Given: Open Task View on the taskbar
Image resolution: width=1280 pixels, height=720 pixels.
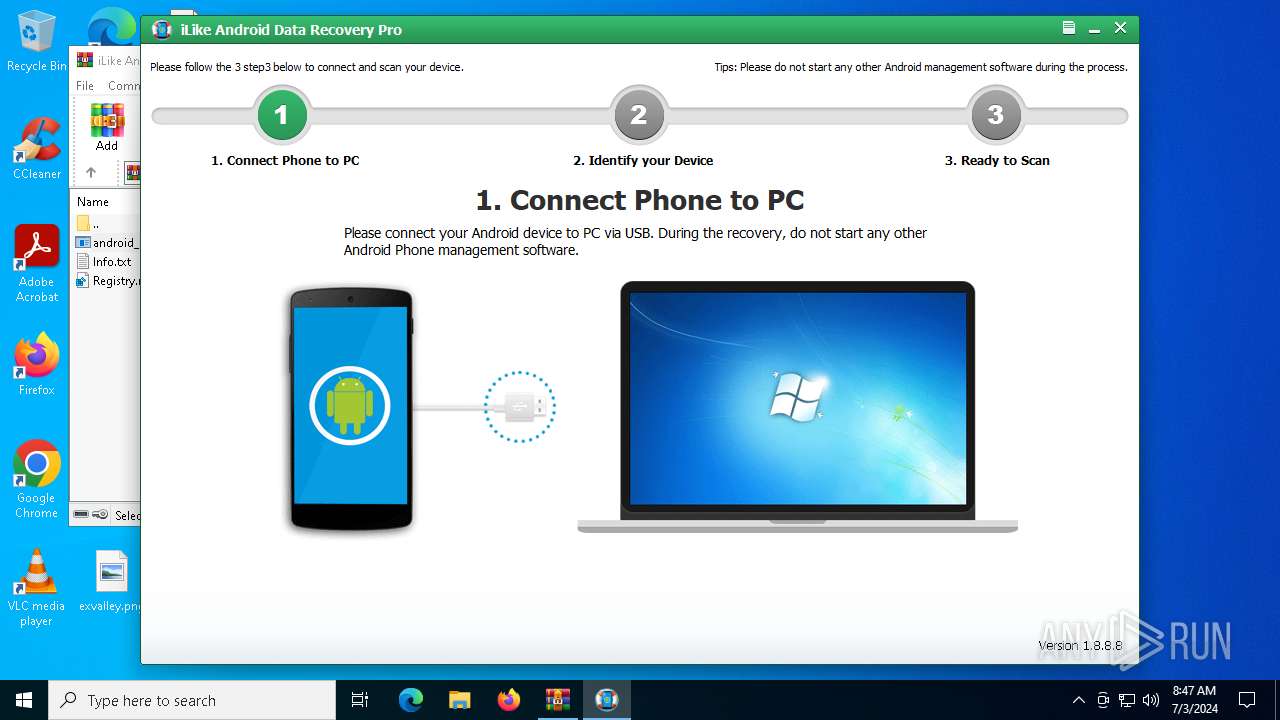Looking at the screenshot, I should 360,700.
